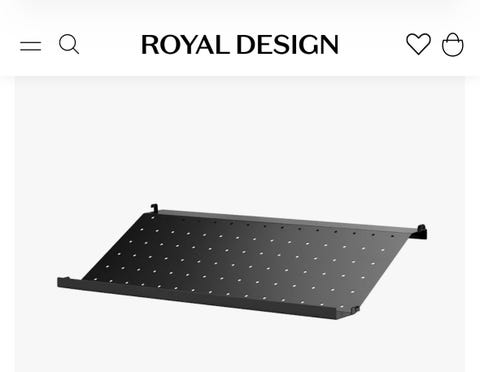Expand the main menu from the header
Screen dimensions: 480x372
tap(30, 46)
